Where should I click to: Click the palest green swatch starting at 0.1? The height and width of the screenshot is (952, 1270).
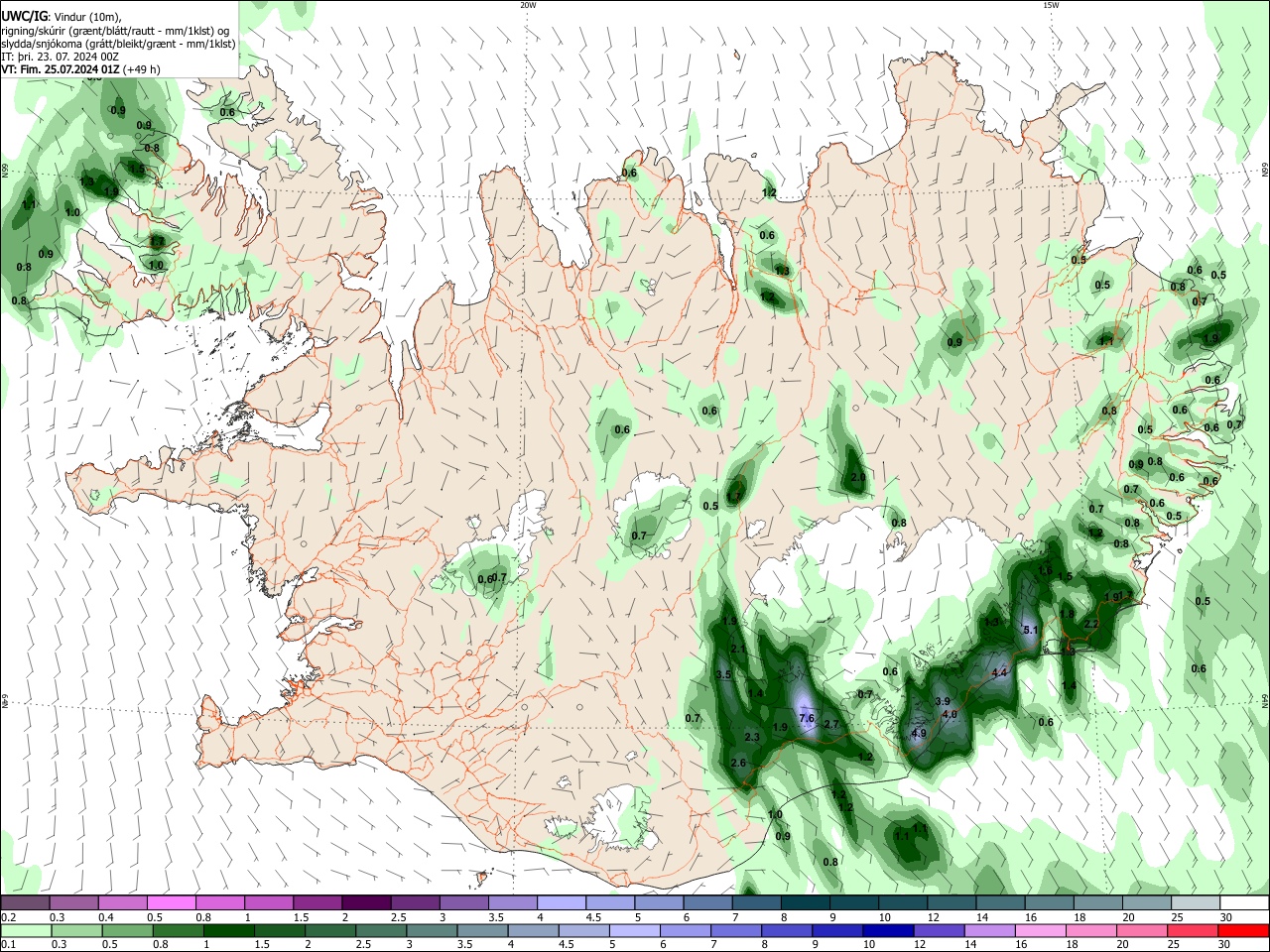tap(26, 931)
